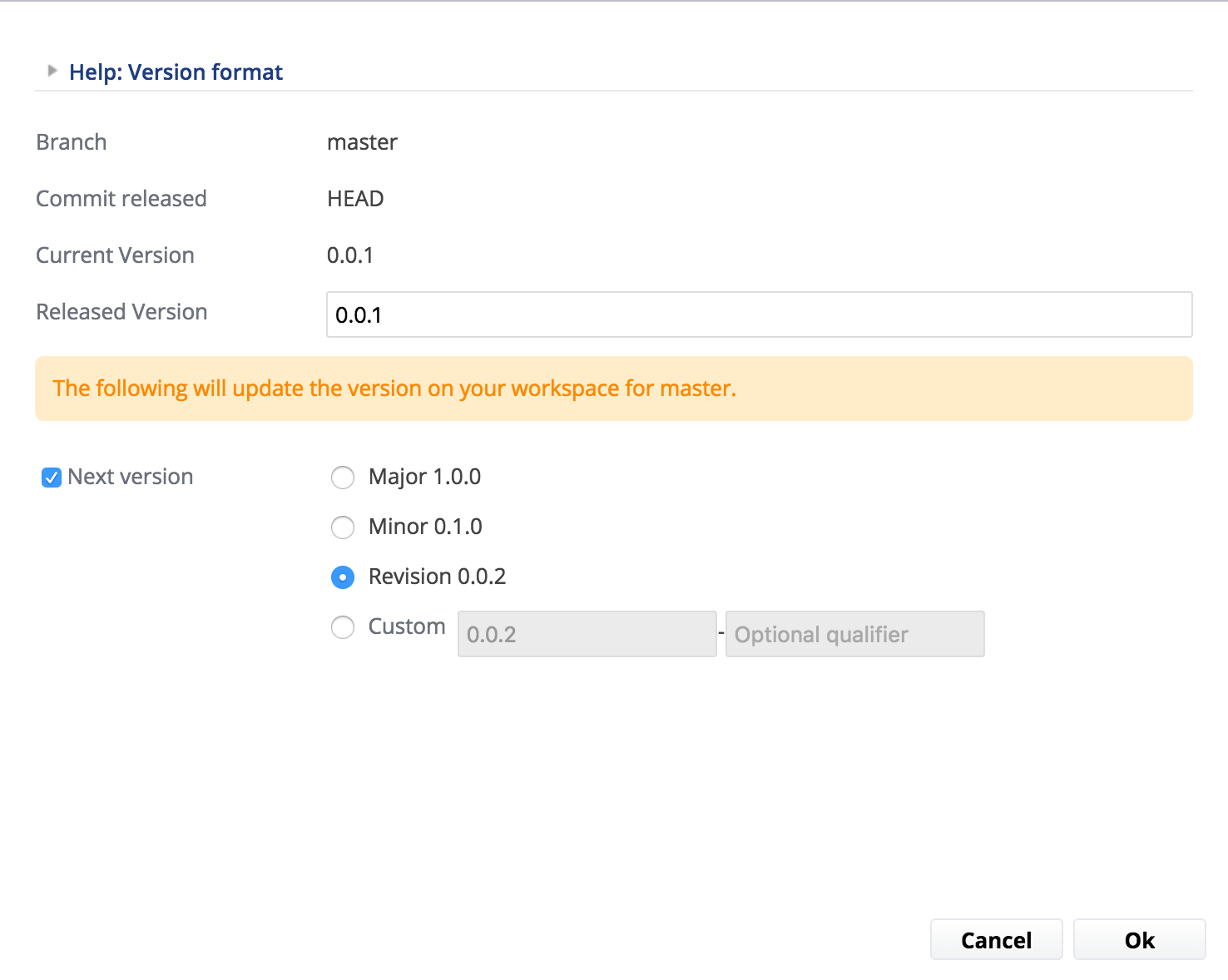Click the Optional qualifier field
Image resolution: width=1228 pixels, height=980 pixels.
(x=854, y=634)
